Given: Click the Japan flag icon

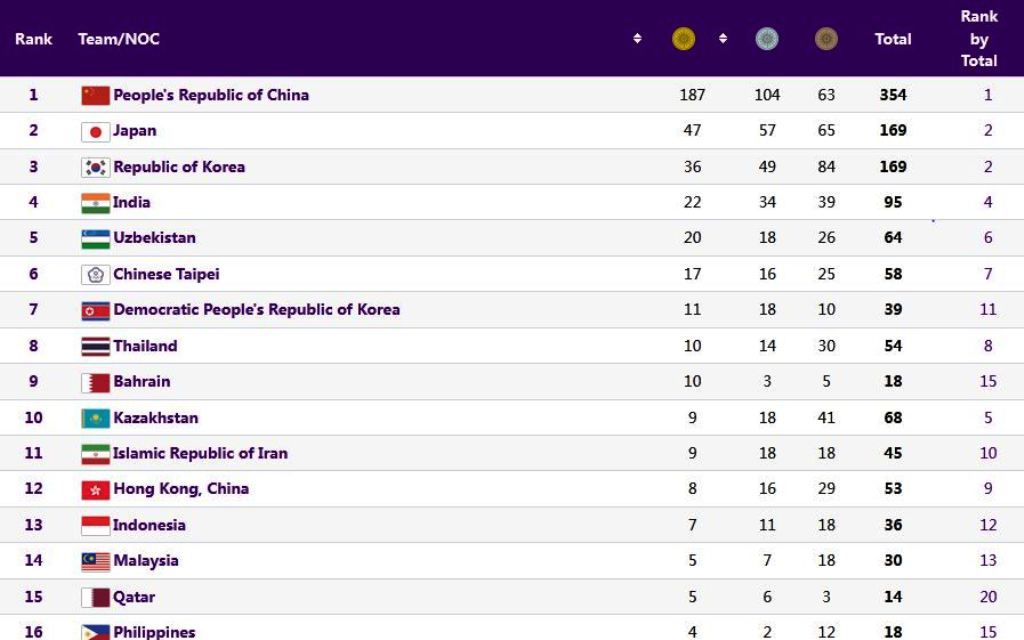Looking at the screenshot, I should (95, 132).
